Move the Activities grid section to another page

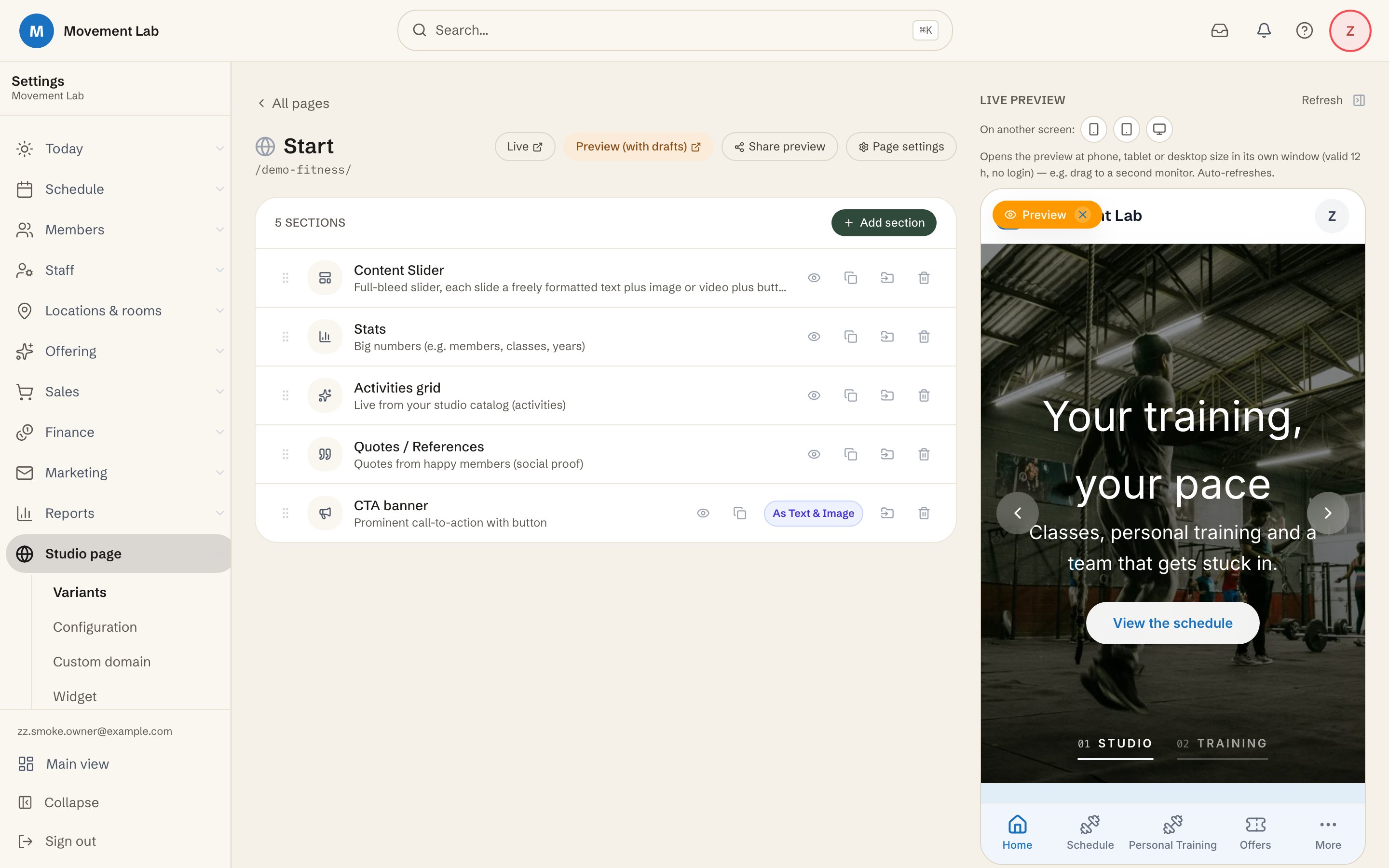click(887, 395)
